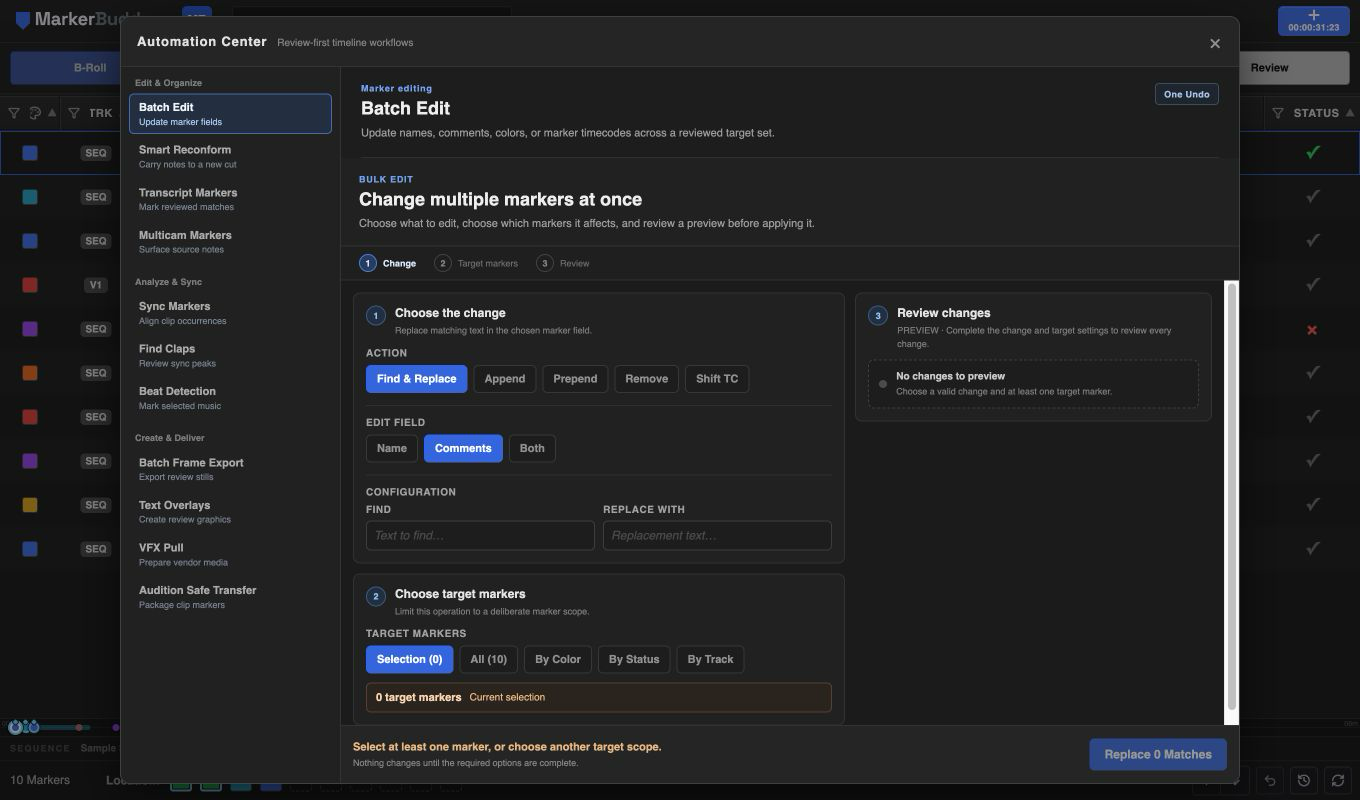
Task: Click the undo icon in bottom bar
Action: point(1270,780)
